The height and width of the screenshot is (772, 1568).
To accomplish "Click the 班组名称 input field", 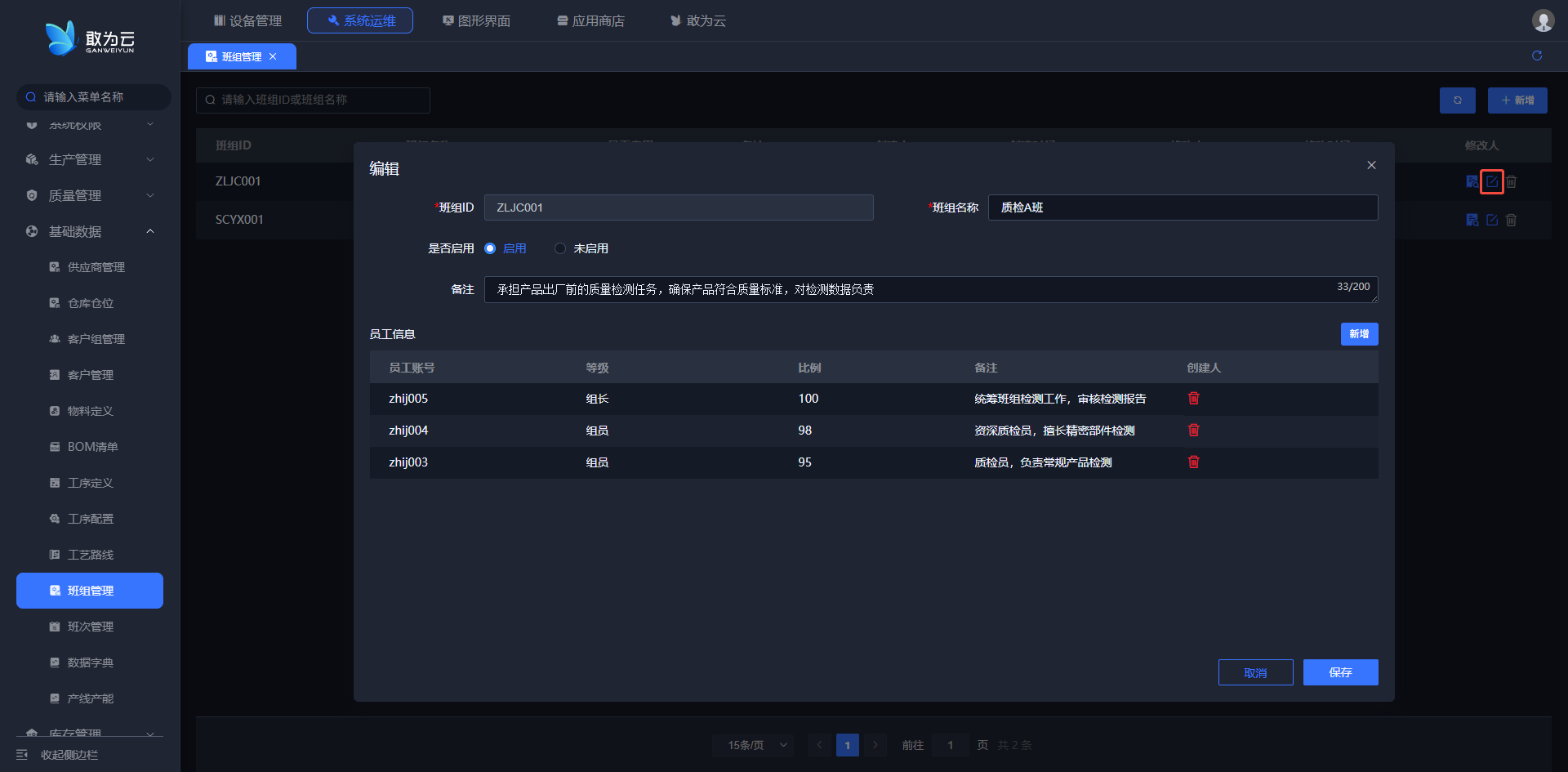I will (x=1182, y=208).
